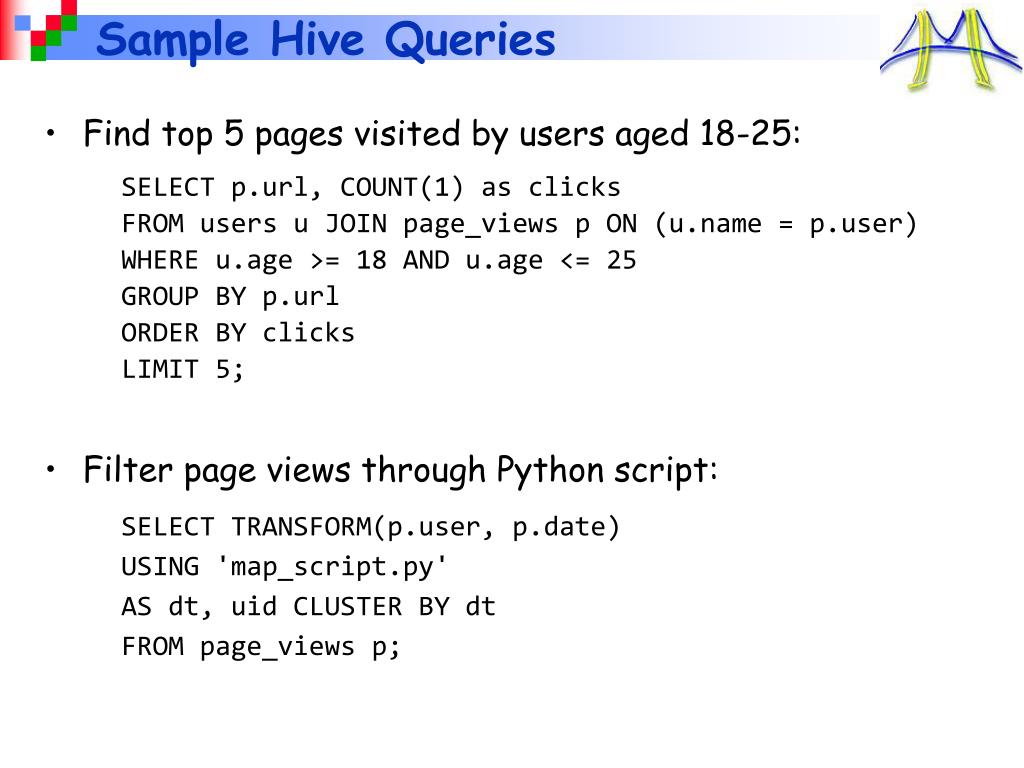The image size is (1024, 768).
Task: Click the 'LIMIT 5;' line
Action: pyautogui.click(x=183, y=370)
